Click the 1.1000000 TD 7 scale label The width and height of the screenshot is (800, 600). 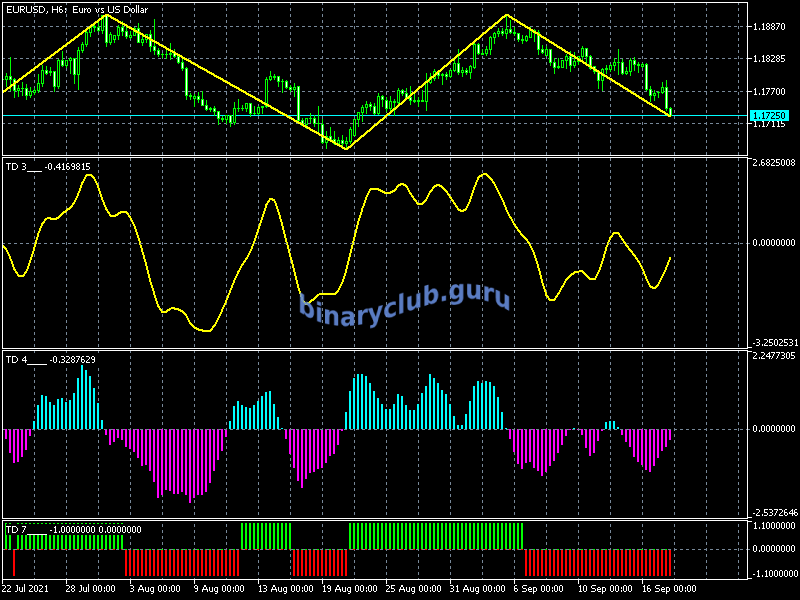point(773,525)
